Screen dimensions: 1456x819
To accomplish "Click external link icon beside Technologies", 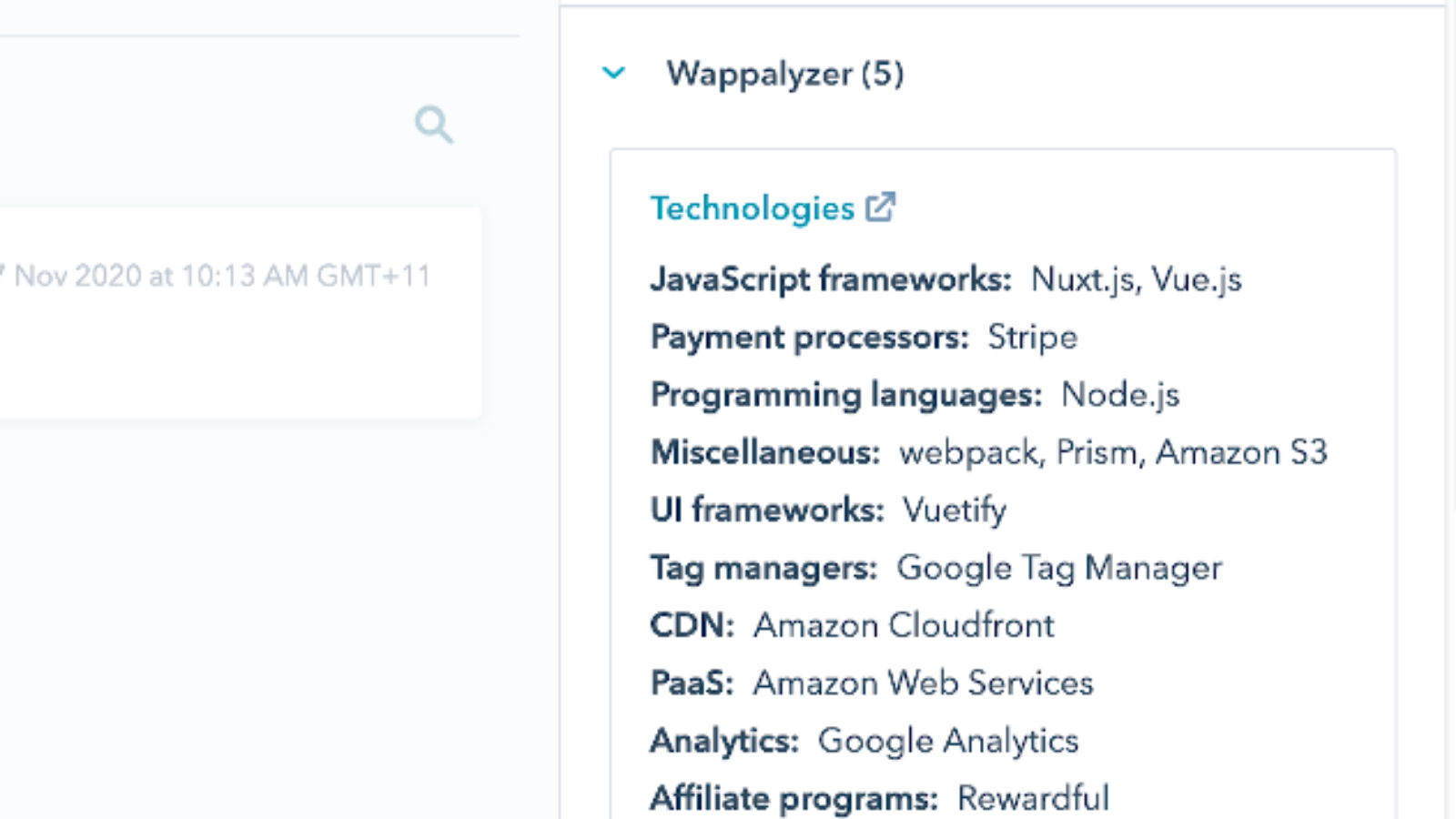I will point(880,207).
